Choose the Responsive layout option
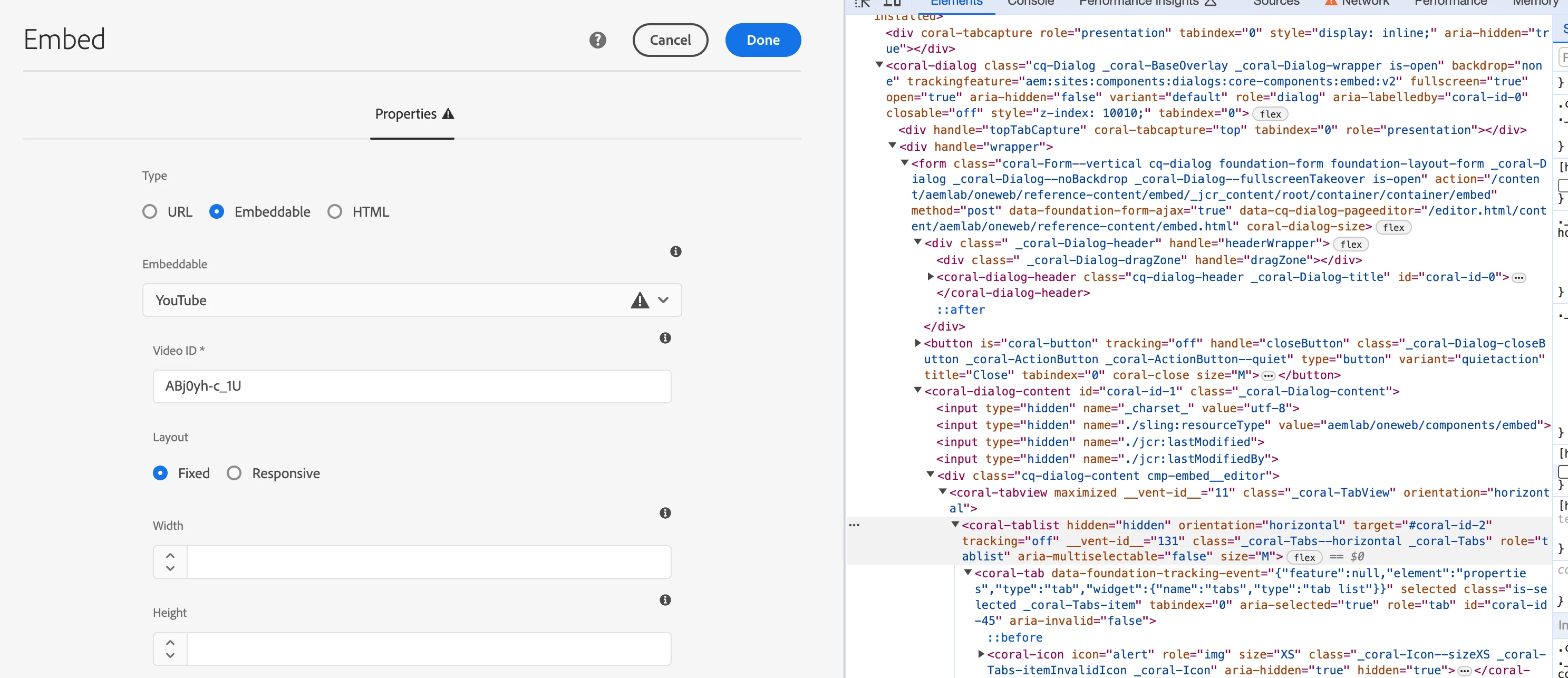This screenshot has height=678, width=1568. pyautogui.click(x=234, y=473)
